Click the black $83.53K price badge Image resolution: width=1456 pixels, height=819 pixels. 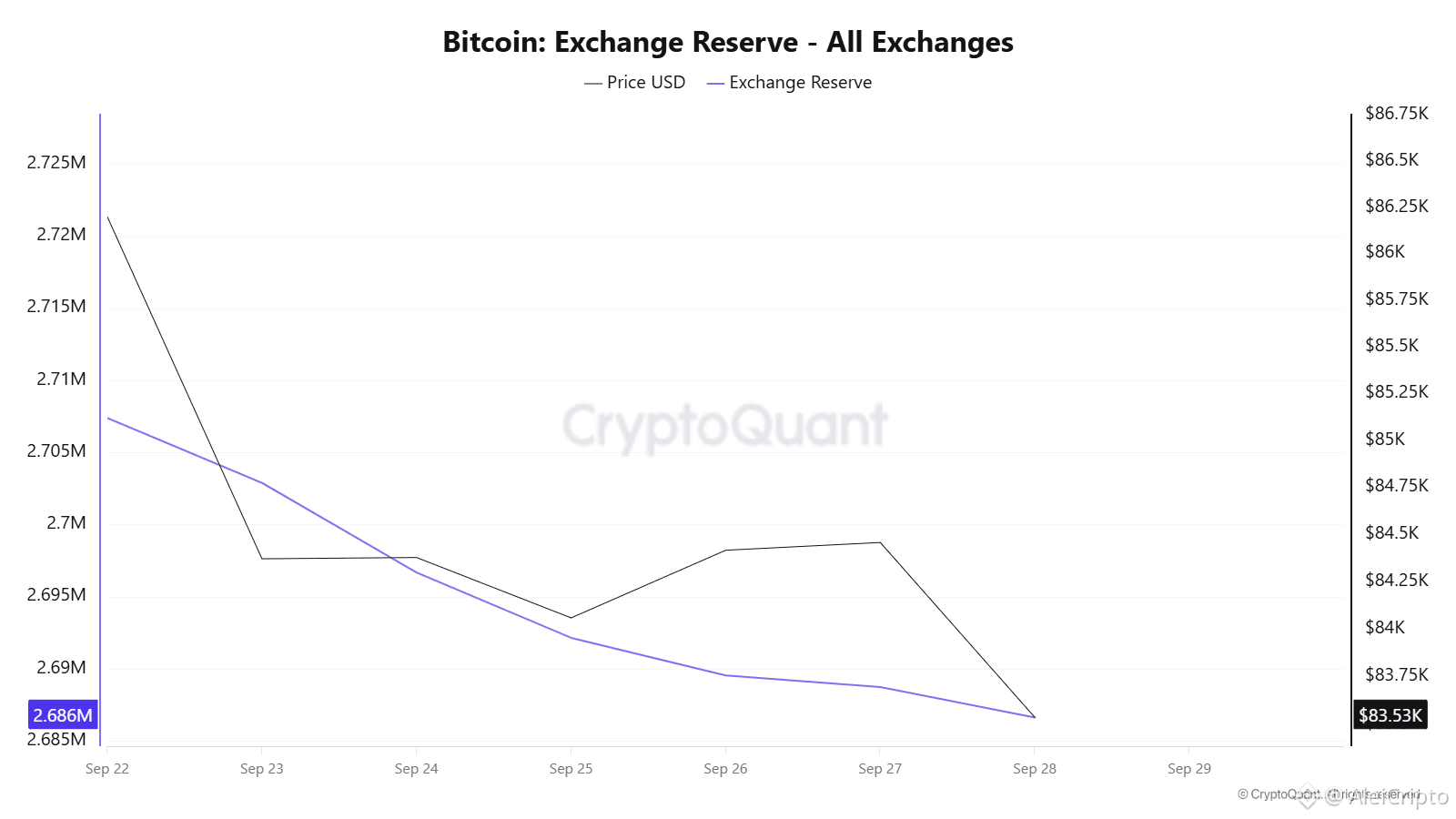1390,714
